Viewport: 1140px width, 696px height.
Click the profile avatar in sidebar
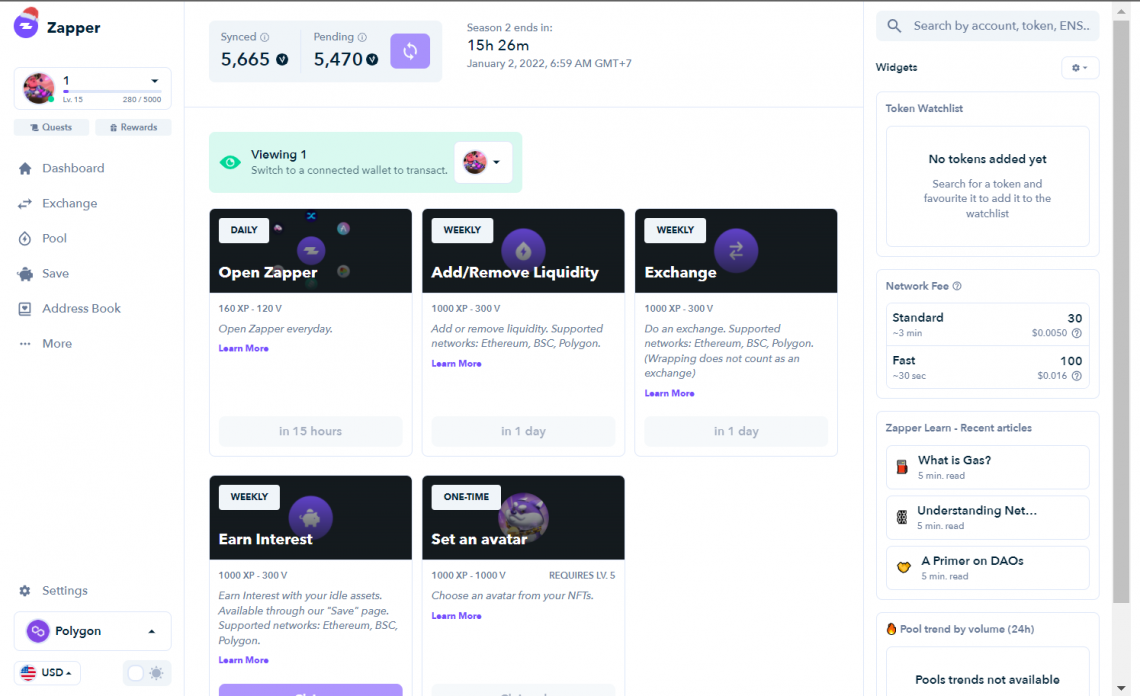(x=39, y=88)
